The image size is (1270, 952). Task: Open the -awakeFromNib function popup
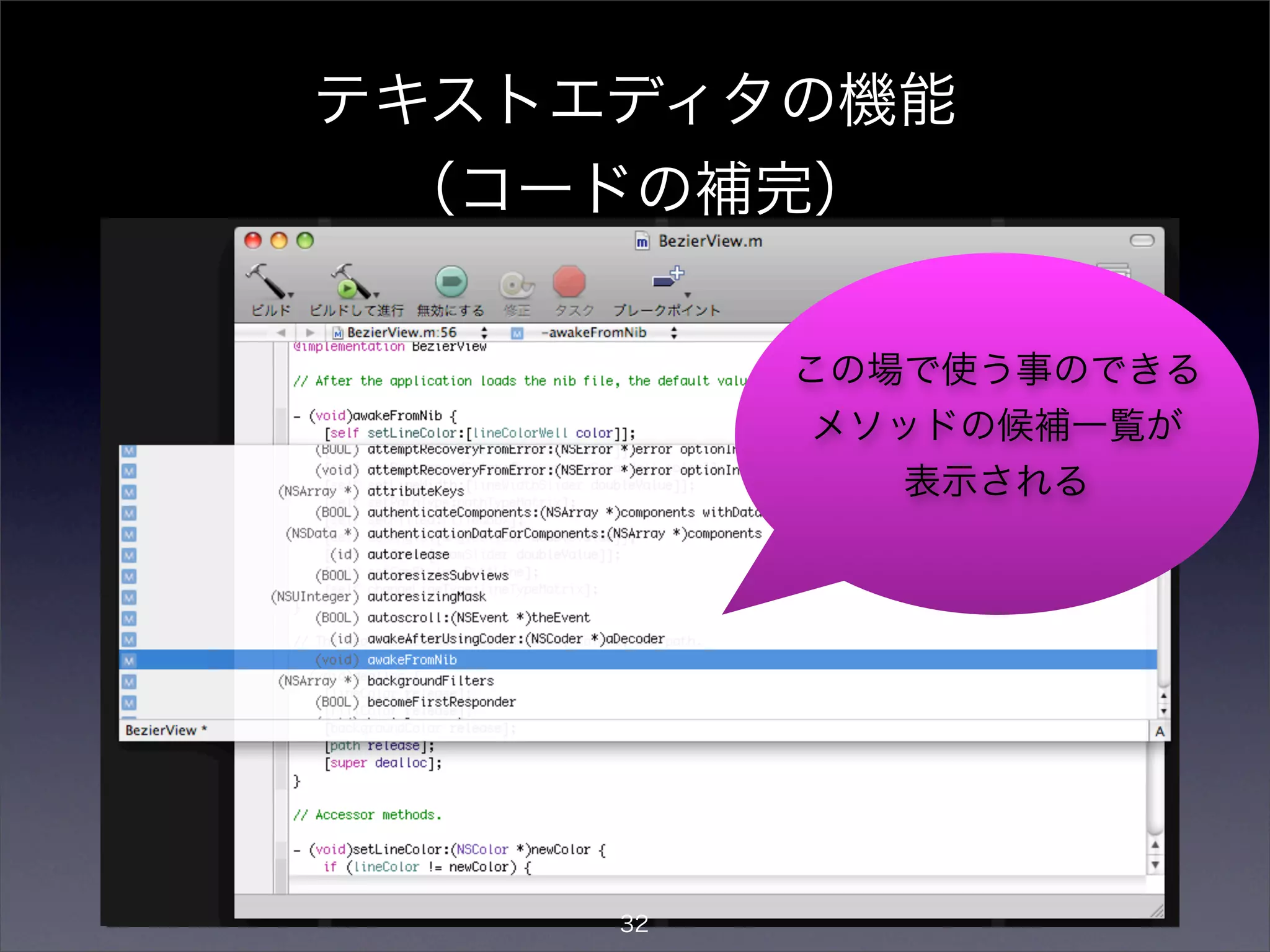pos(595,333)
